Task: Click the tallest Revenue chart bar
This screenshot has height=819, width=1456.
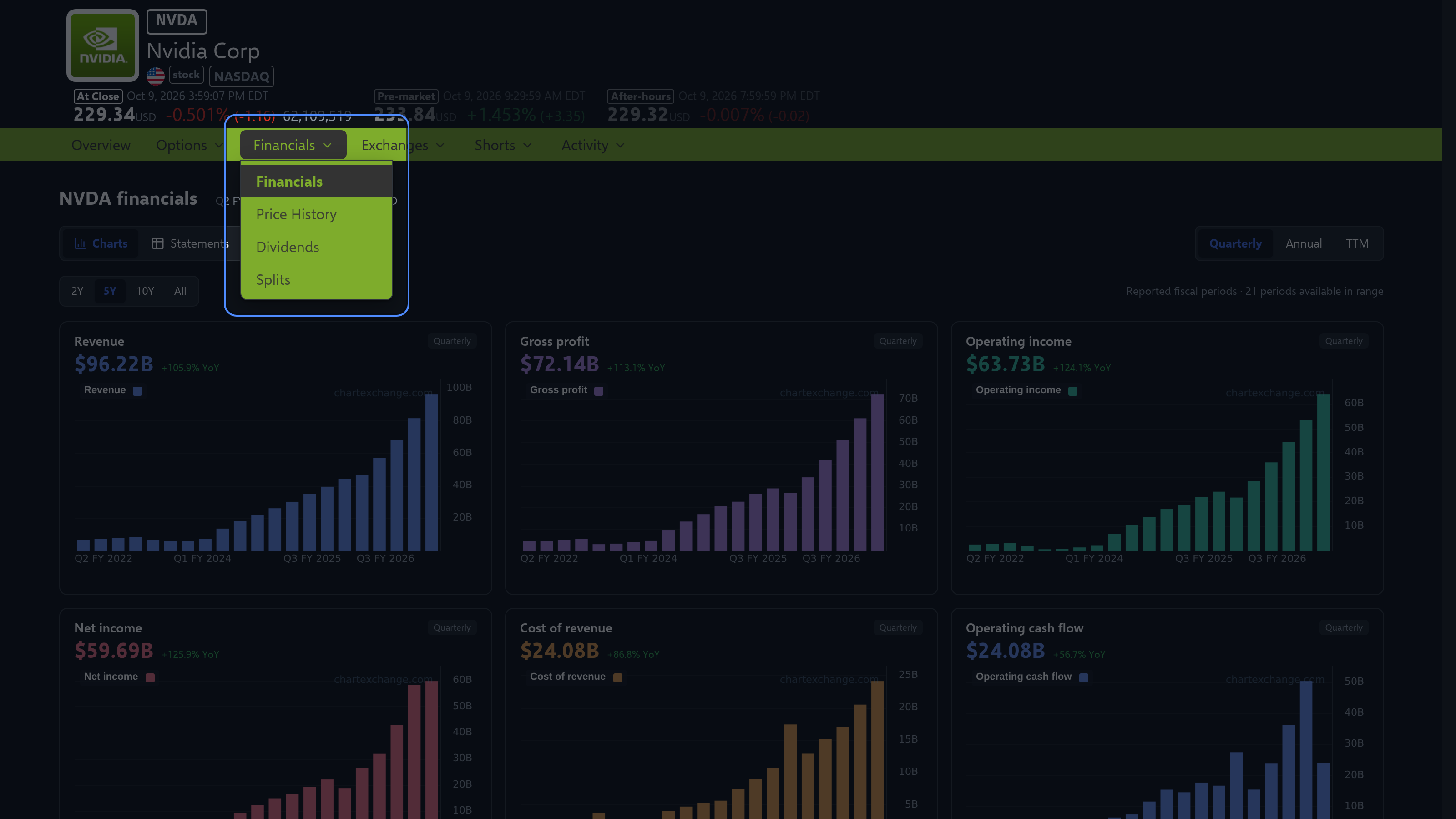Action: pos(432,473)
